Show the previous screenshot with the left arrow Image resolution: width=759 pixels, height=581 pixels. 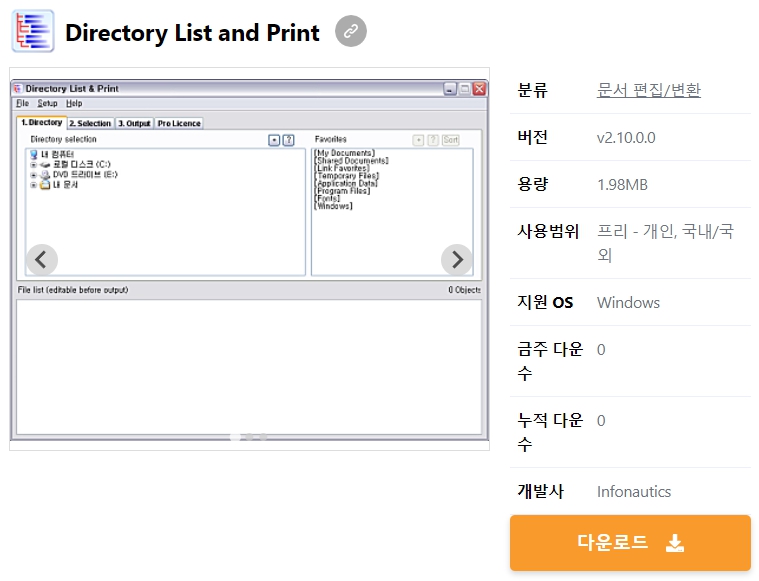[x=42, y=260]
